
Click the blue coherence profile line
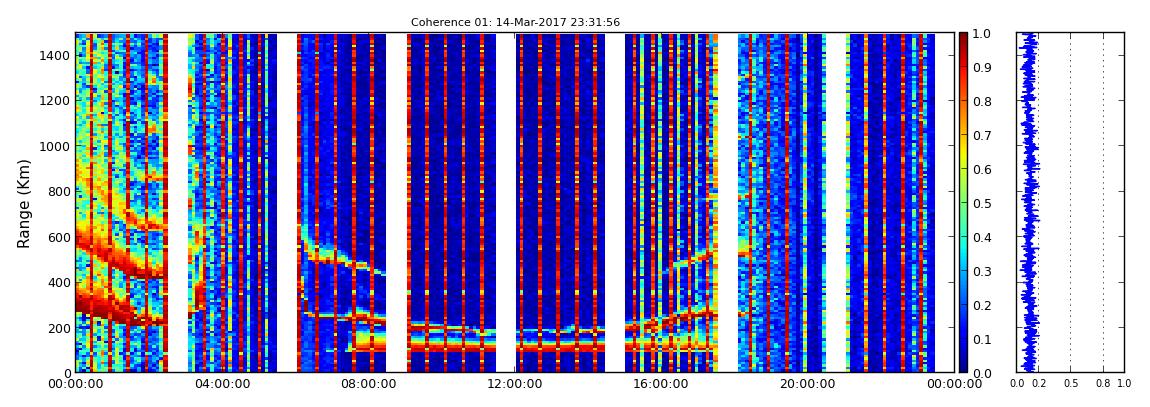pos(1029,202)
